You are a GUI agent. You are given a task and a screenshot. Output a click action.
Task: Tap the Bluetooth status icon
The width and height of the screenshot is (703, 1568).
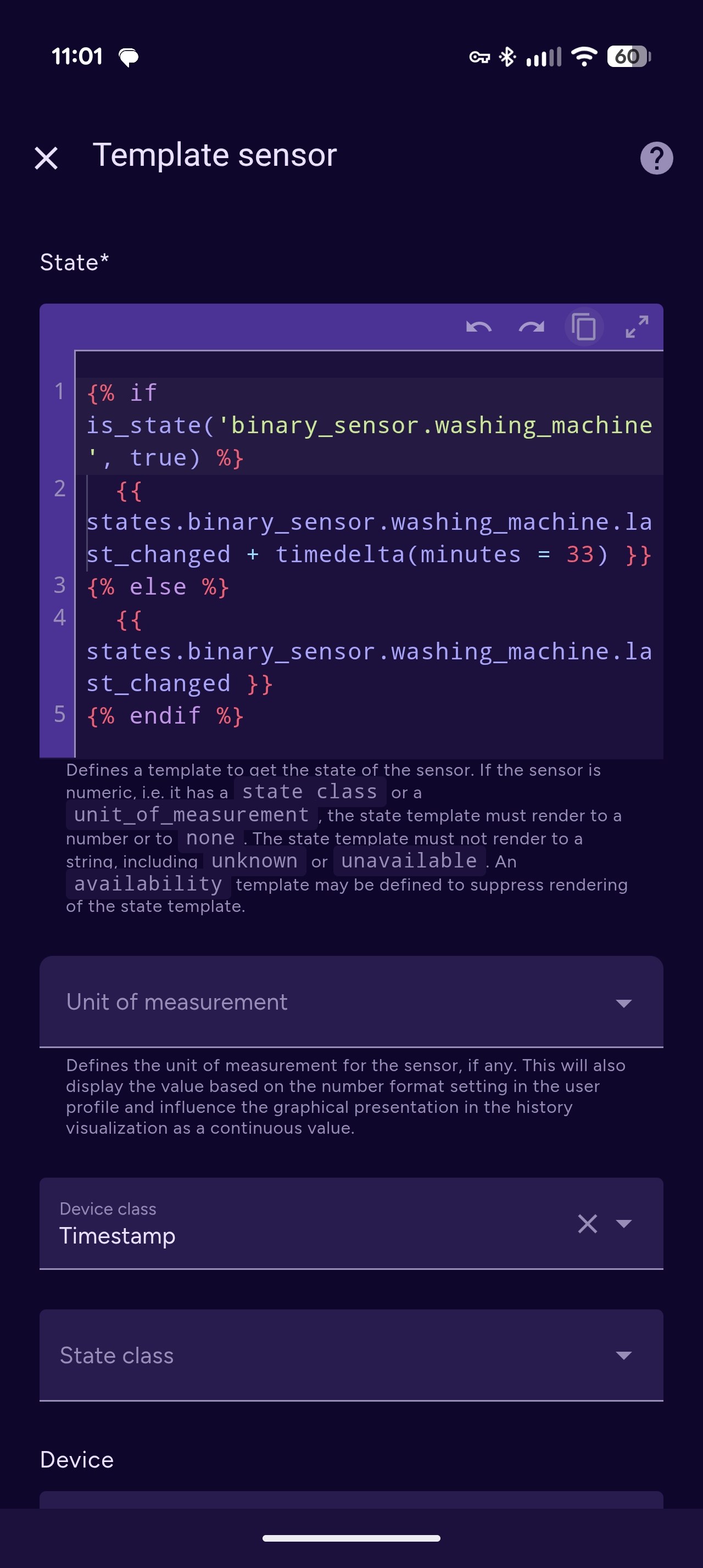pos(507,57)
